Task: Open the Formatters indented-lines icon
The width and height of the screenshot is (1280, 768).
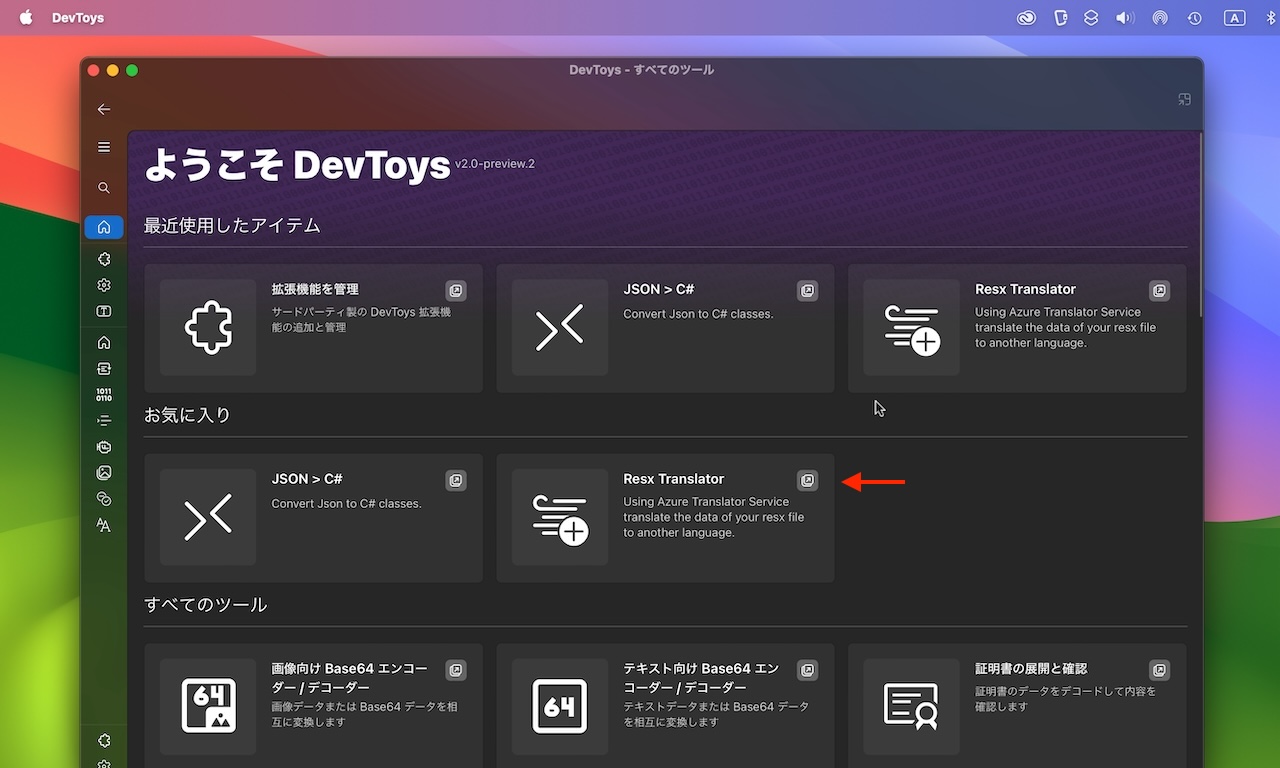Action: 104,421
